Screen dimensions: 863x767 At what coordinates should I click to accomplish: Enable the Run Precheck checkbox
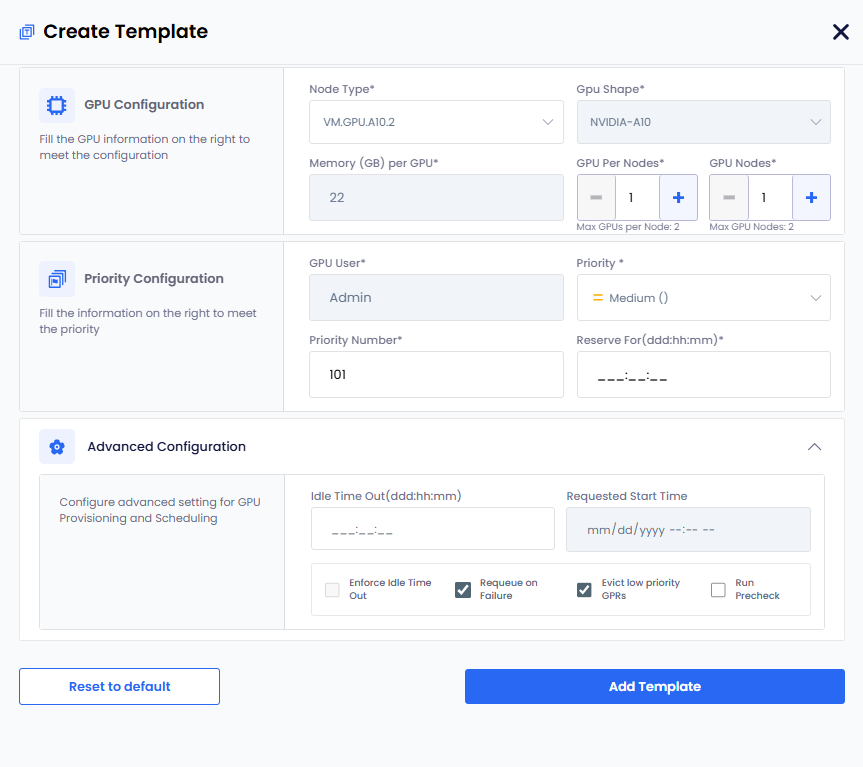click(718, 590)
